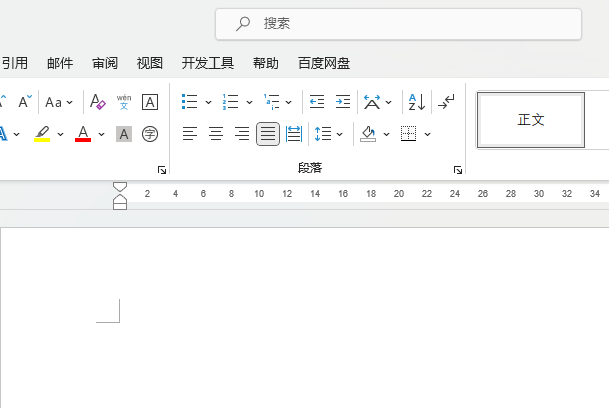
Task: Center align text
Action: [216, 134]
